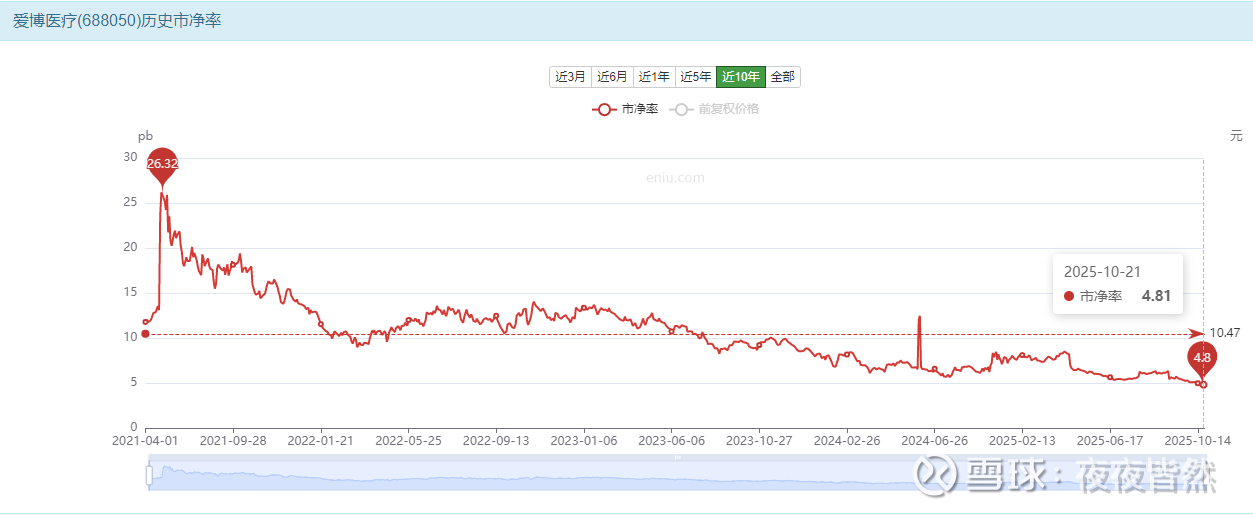Click the last data point circle on line
Image resolution: width=1253 pixels, height=515 pixels.
point(1203,385)
